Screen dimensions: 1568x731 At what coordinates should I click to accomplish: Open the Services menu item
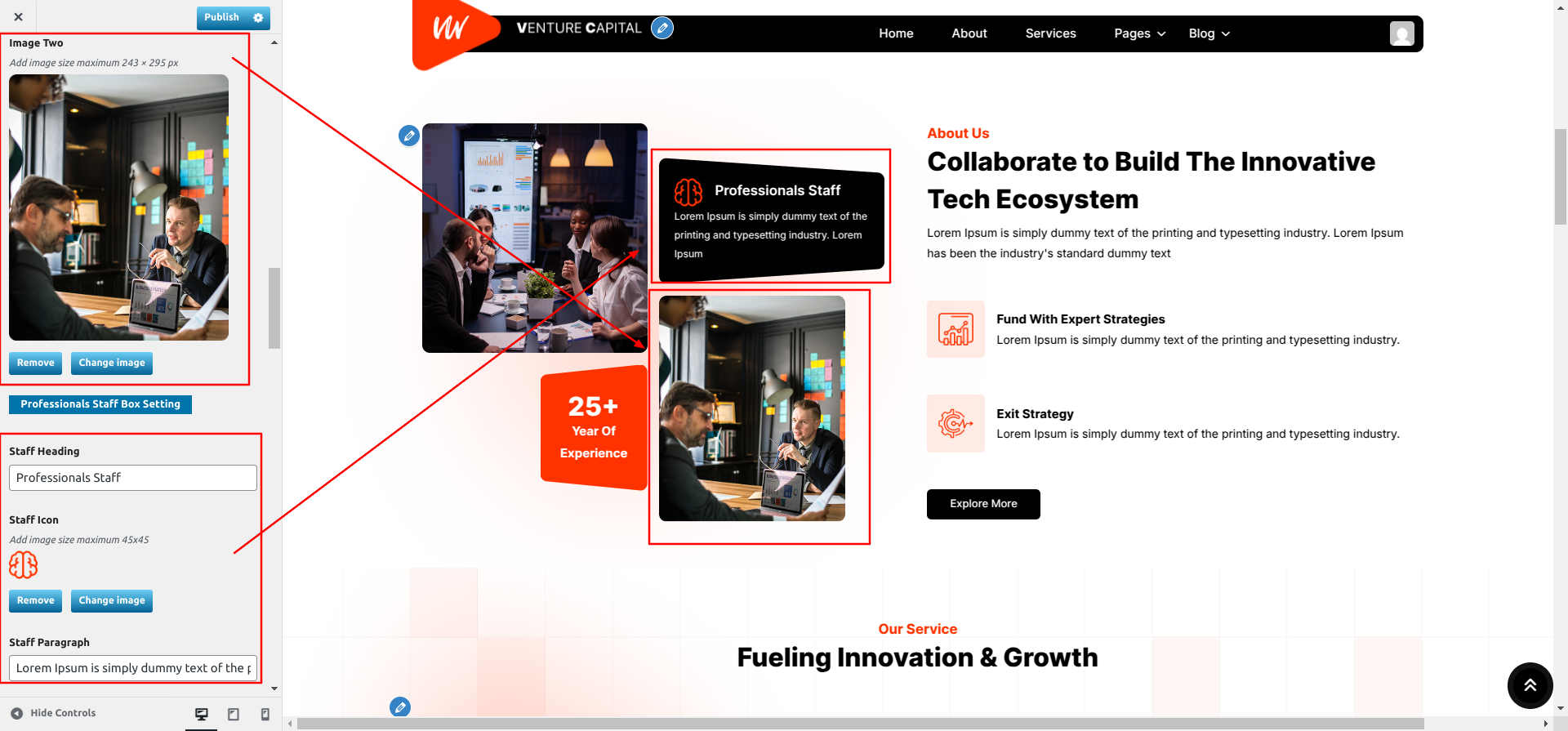[1050, 33]
